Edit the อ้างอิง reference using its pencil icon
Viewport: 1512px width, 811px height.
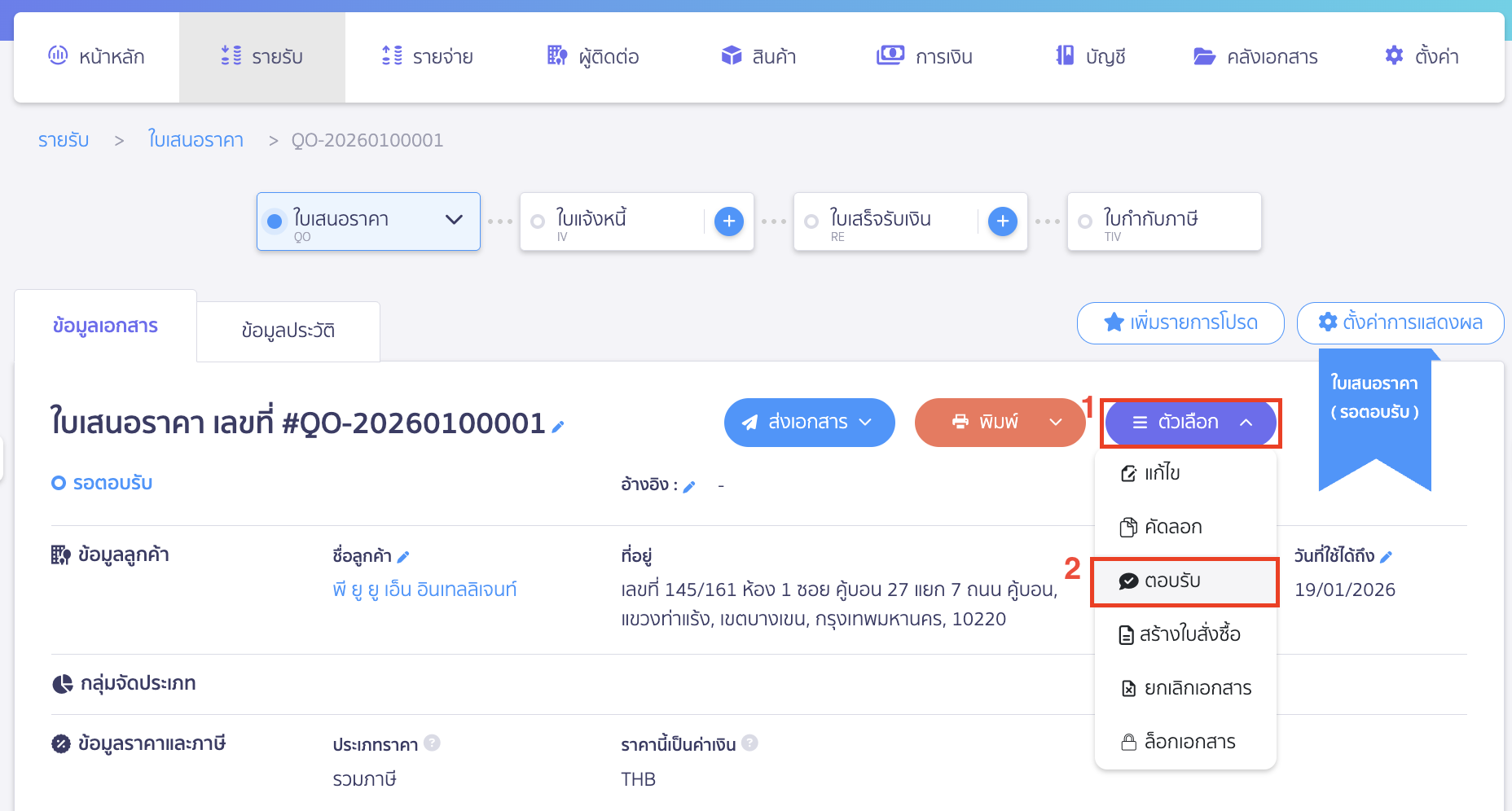(x=690, y=485)
